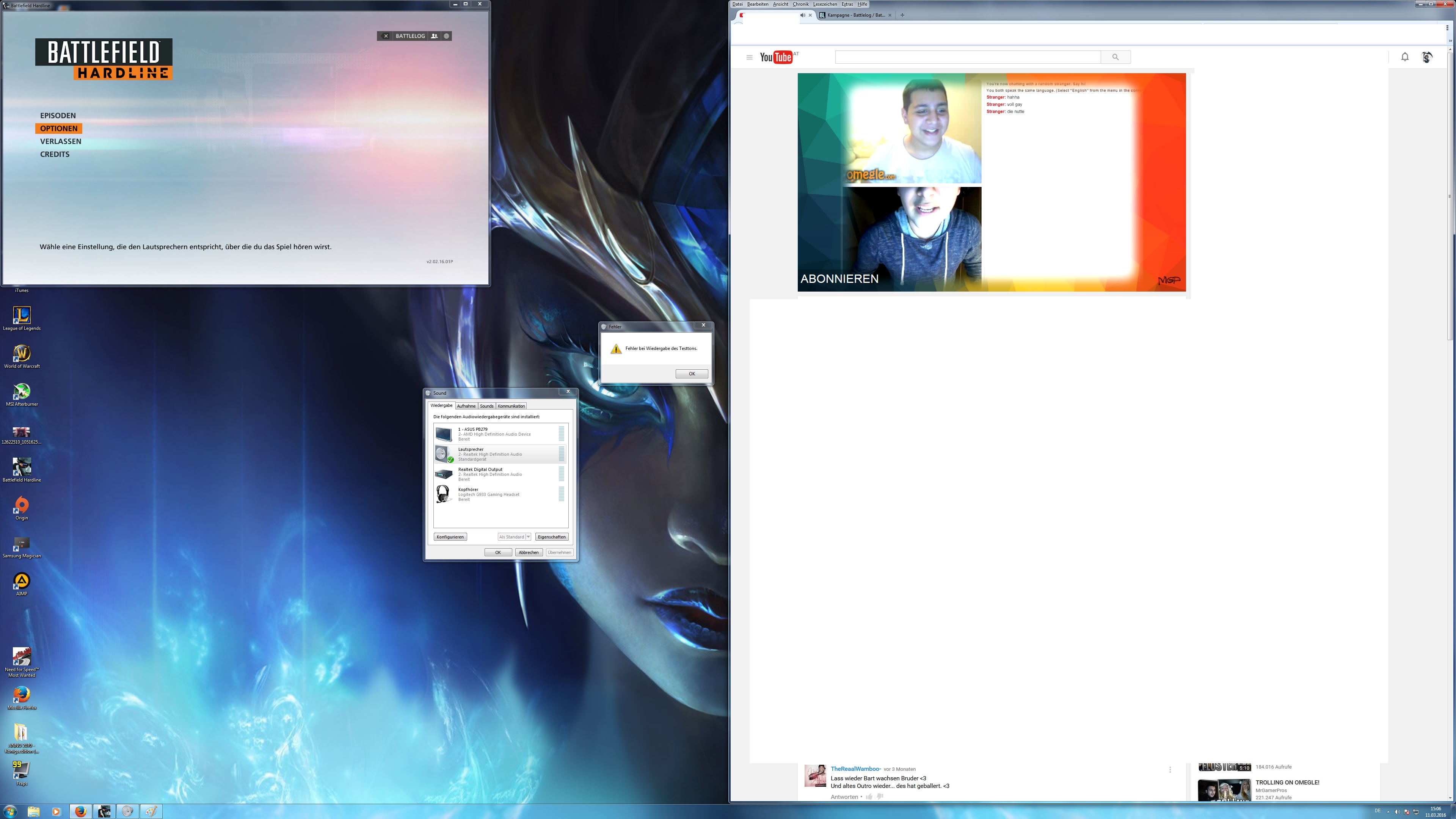Open the YouTube hamburger guide menu
This screenshot has height=819, width=1456.
(750, 57)
